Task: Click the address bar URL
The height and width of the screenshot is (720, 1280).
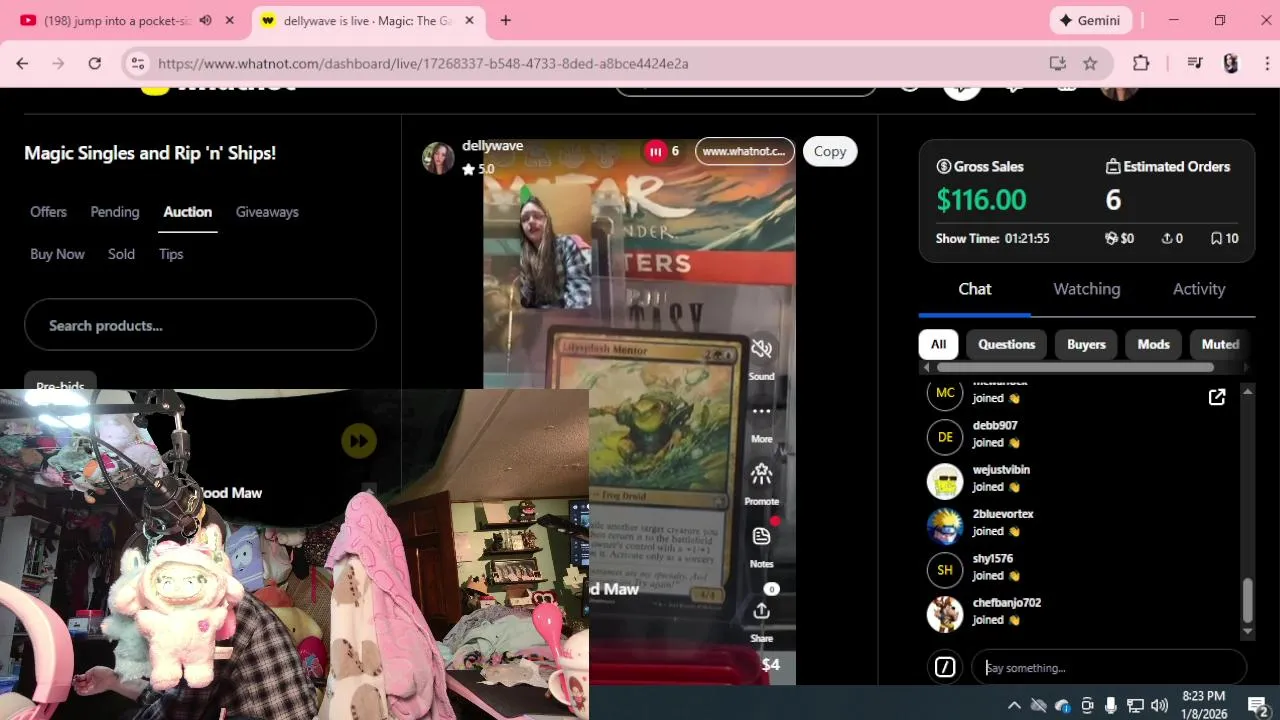Action: pyautogui.click(x=423, y=63)
